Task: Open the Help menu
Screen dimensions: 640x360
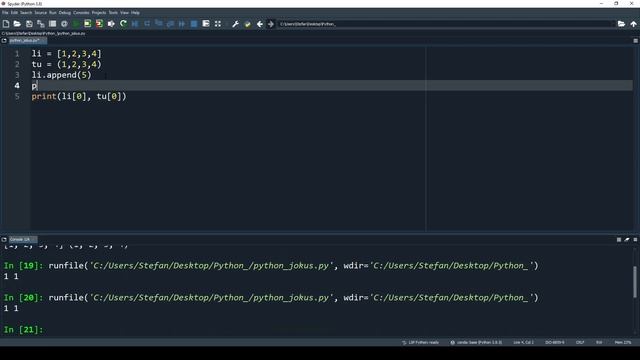Action: (135, 13)
